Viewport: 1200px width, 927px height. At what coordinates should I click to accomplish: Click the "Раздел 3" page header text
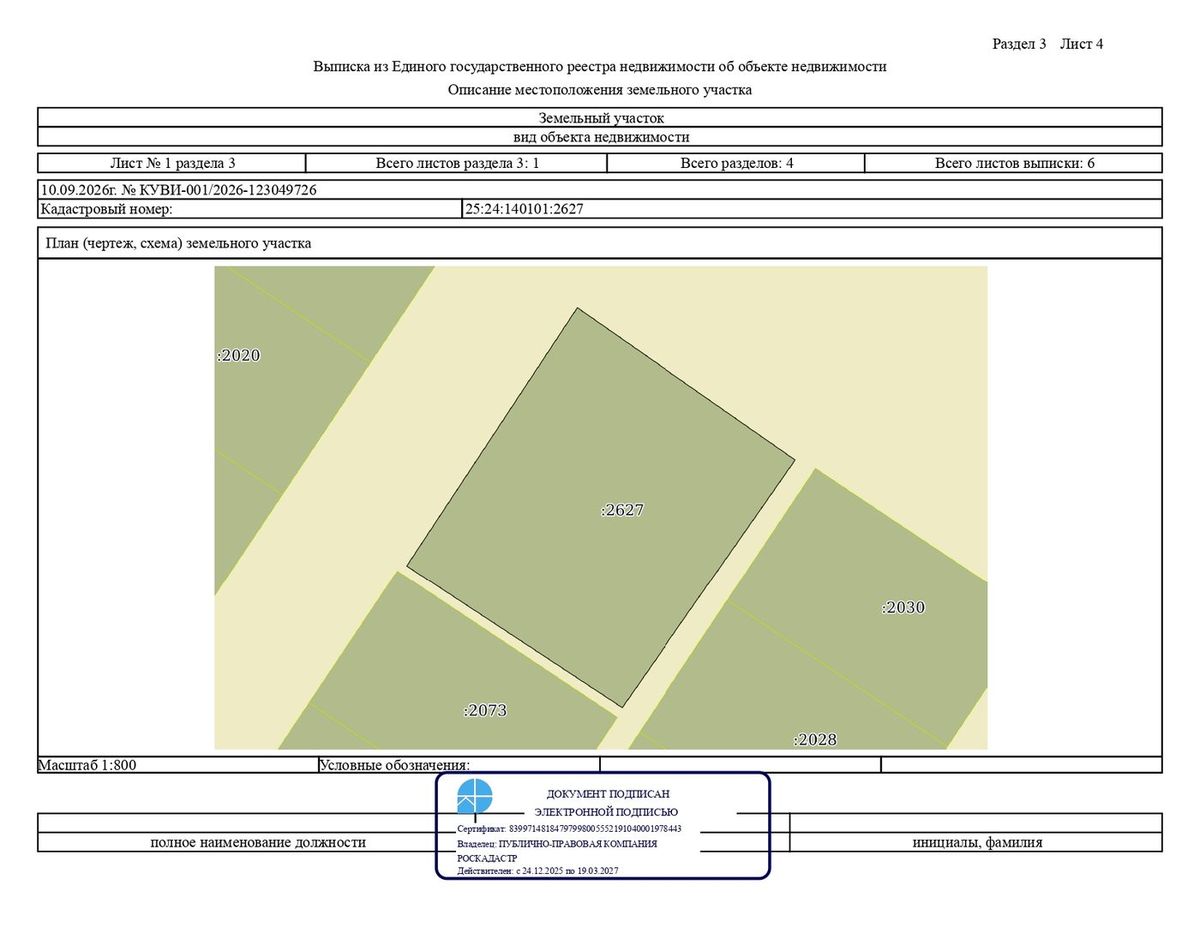point(1019,44)
